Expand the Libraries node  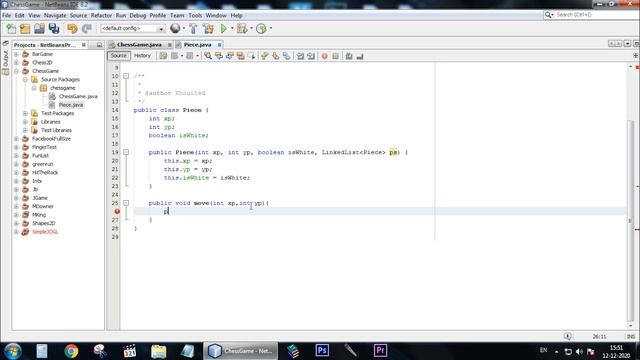pyautogui.click(x=25, y=122)
